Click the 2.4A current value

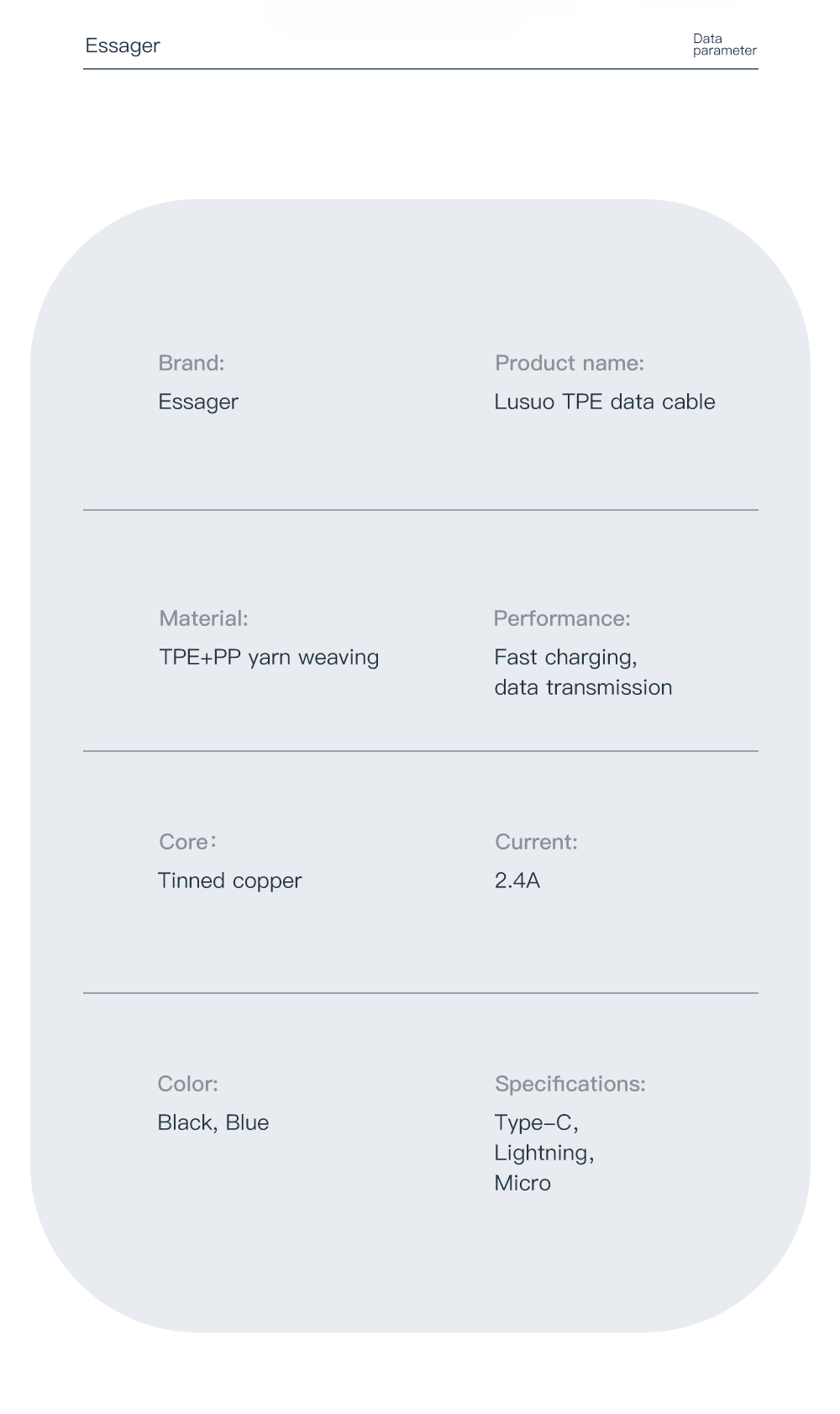[517, 880]
